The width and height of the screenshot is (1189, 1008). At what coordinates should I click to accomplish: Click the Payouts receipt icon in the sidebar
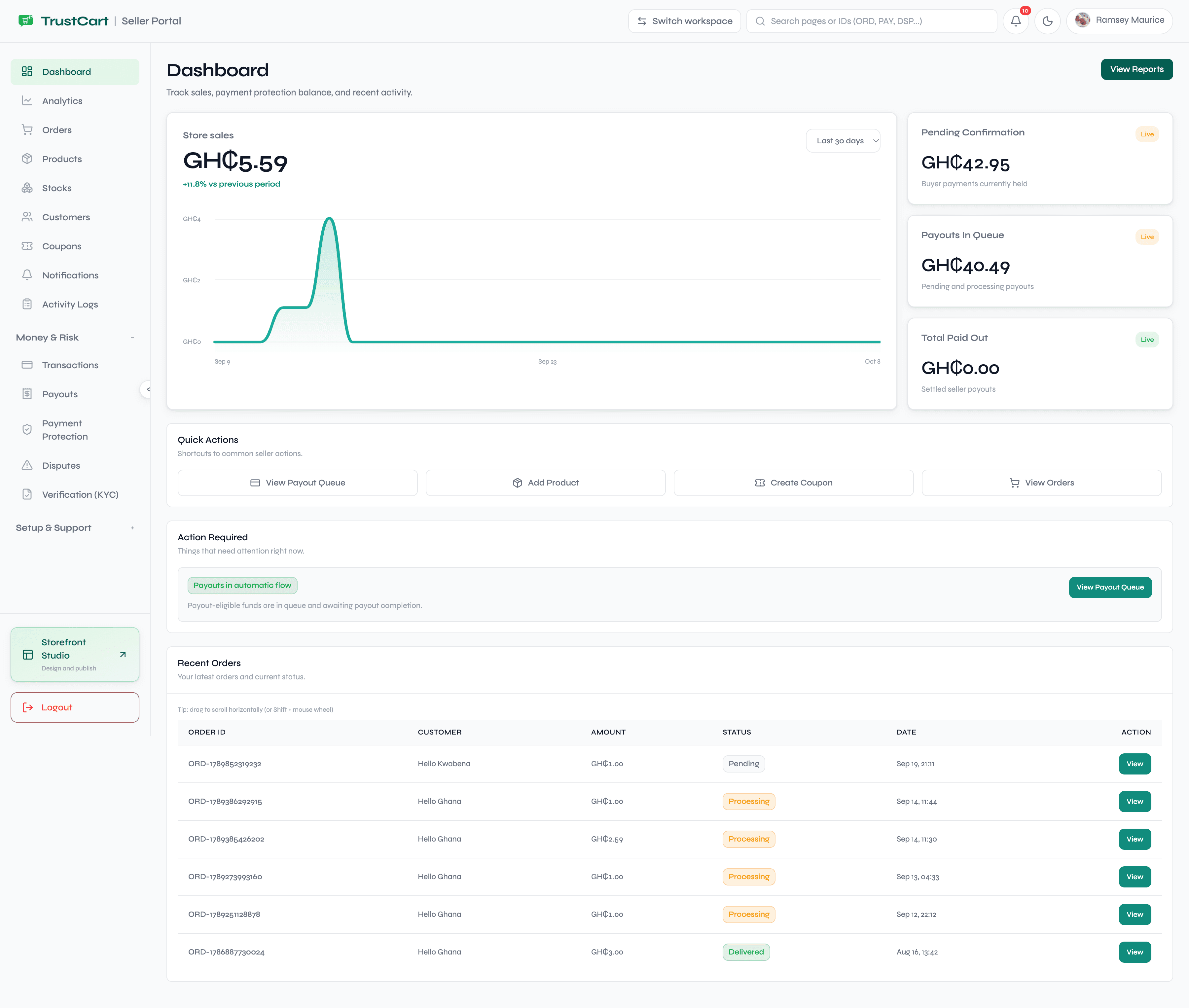point(27,394)
